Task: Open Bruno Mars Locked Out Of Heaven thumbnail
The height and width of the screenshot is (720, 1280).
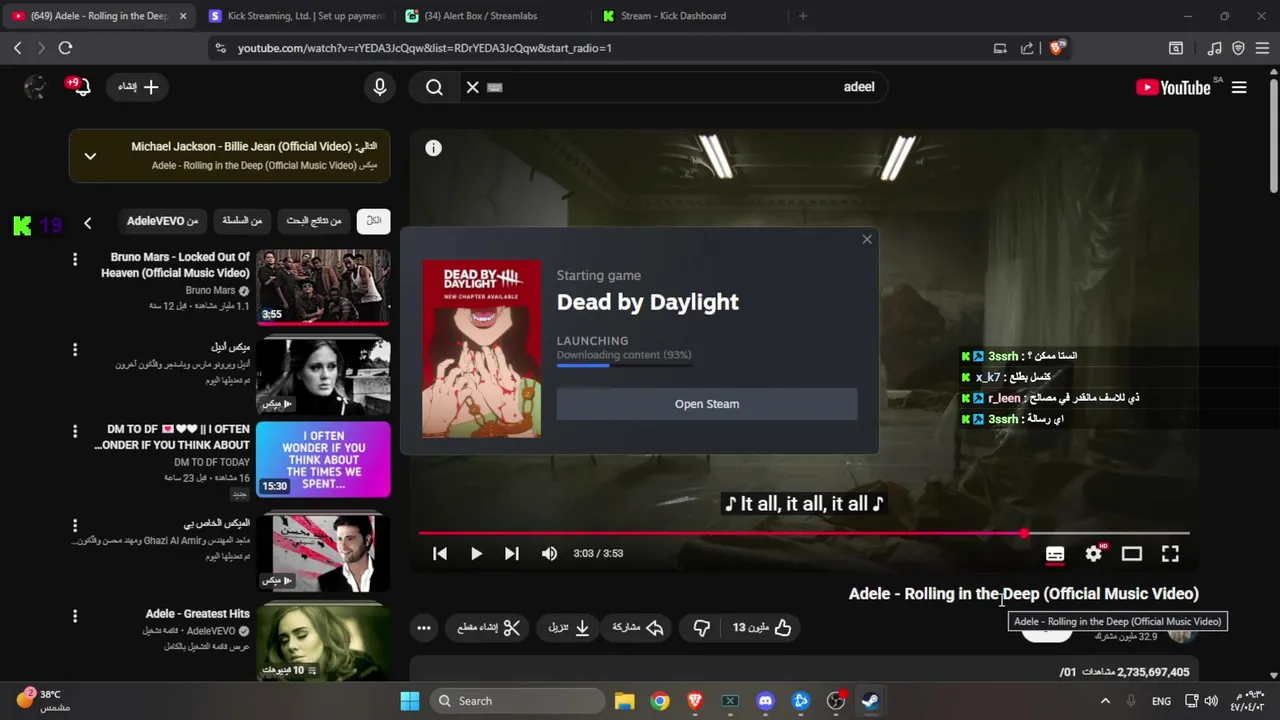Action: (323, 286)
